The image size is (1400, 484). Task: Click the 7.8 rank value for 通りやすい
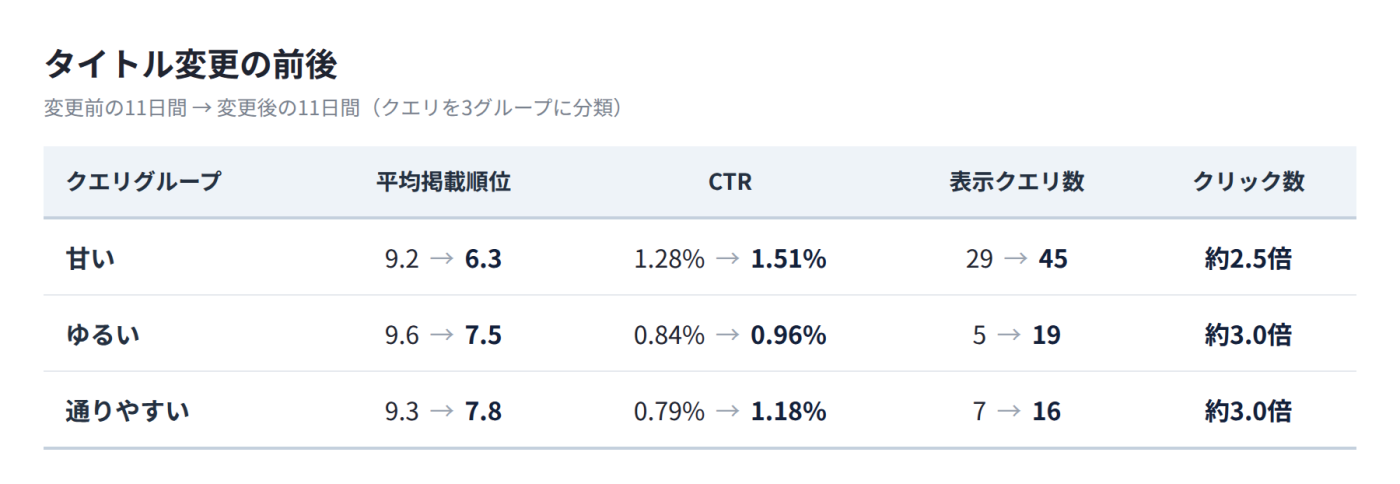(483, 411)
